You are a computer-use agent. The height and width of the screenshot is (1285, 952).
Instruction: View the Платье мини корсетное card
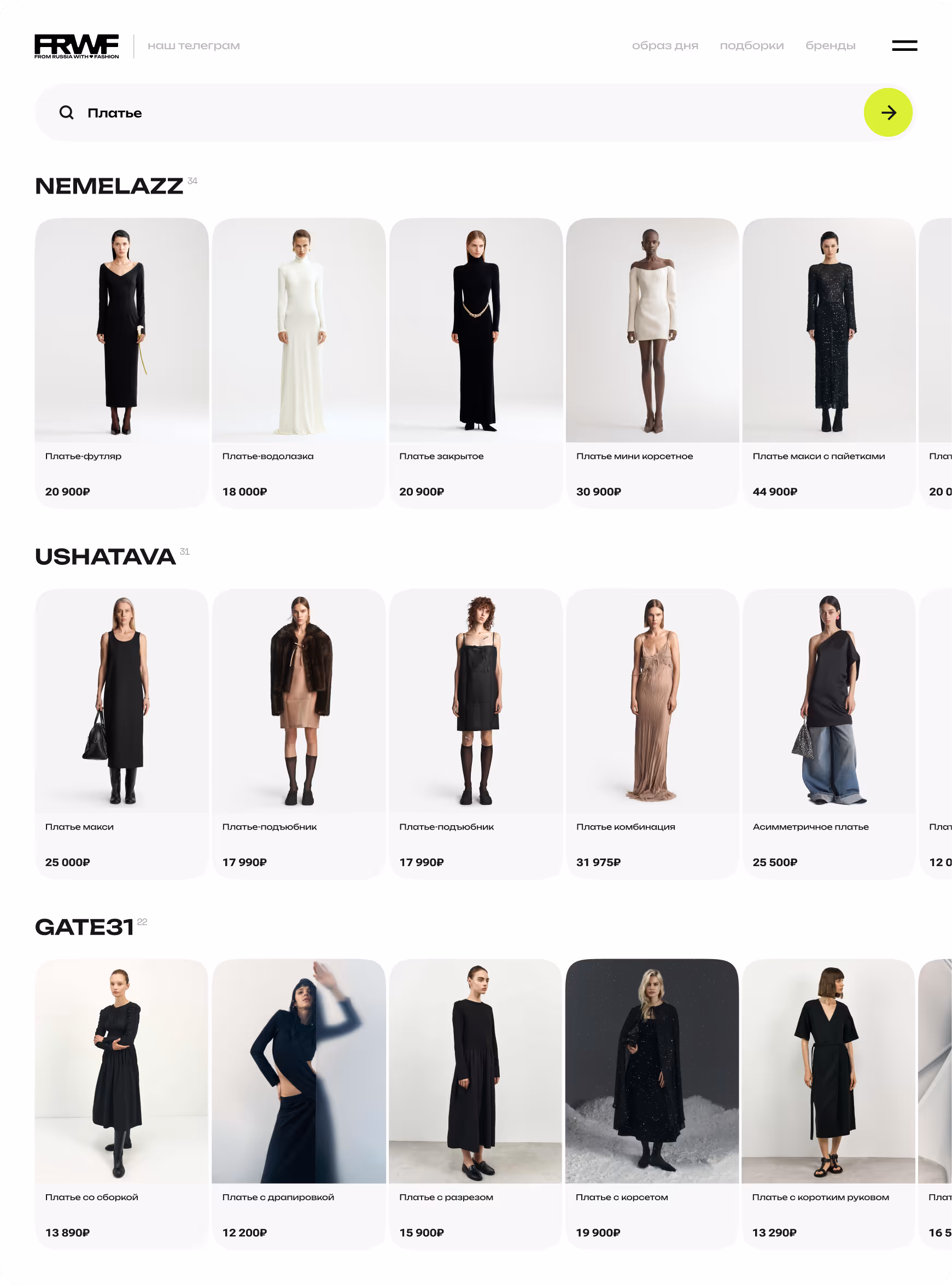click(652, 363)
